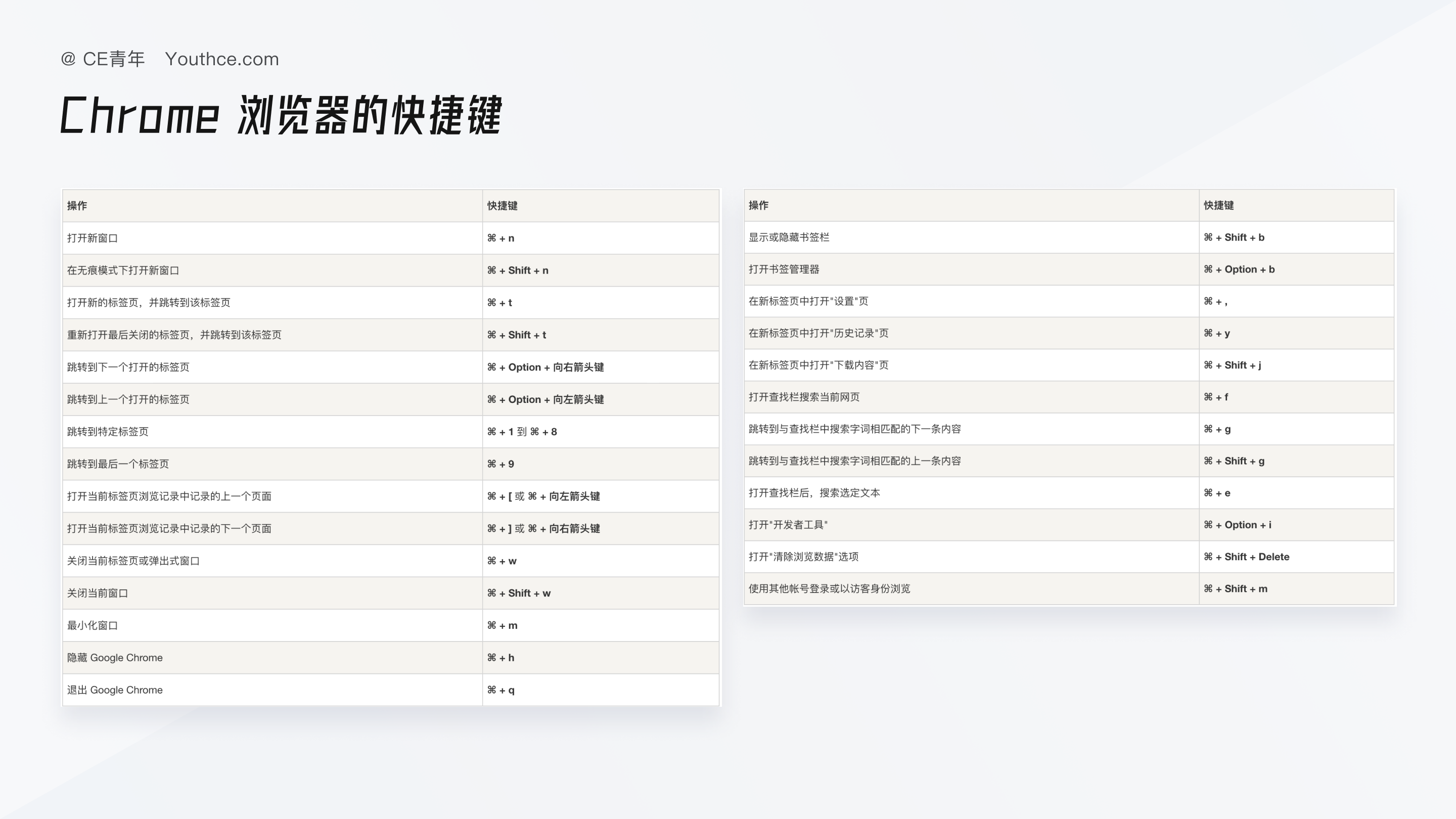Select the 显示或隐藏书签栏 row

789,238
